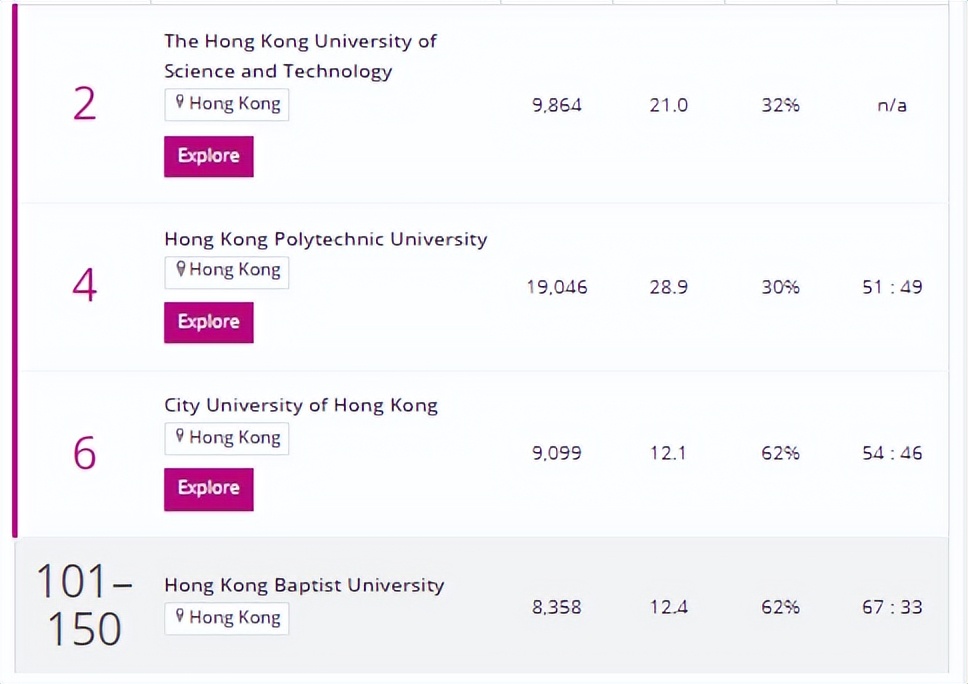Click the 9,864 student count value for HKUST
This screenshot has width=968, height=684.
pos(557,104)
